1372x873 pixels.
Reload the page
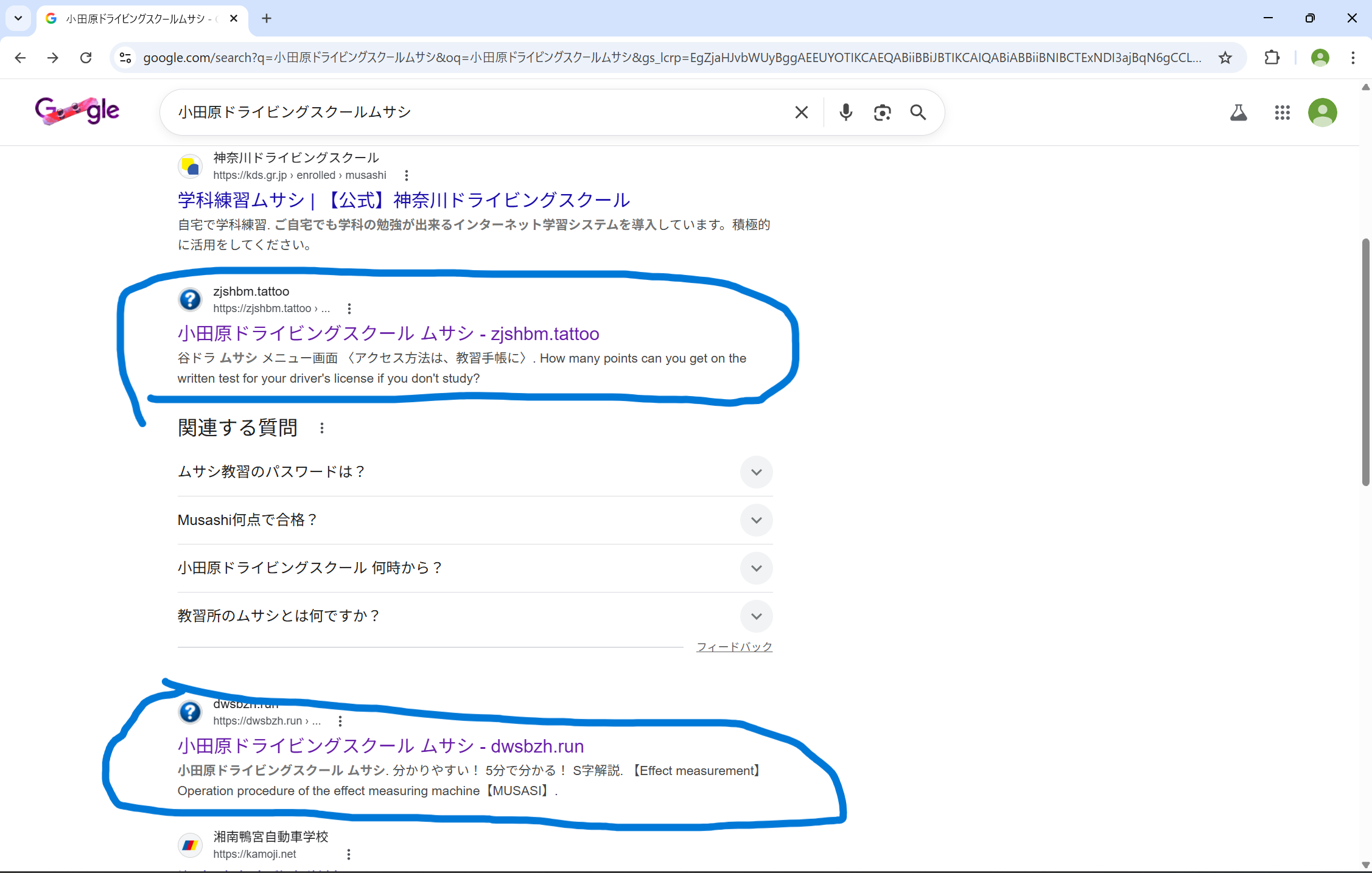(86, 57)
